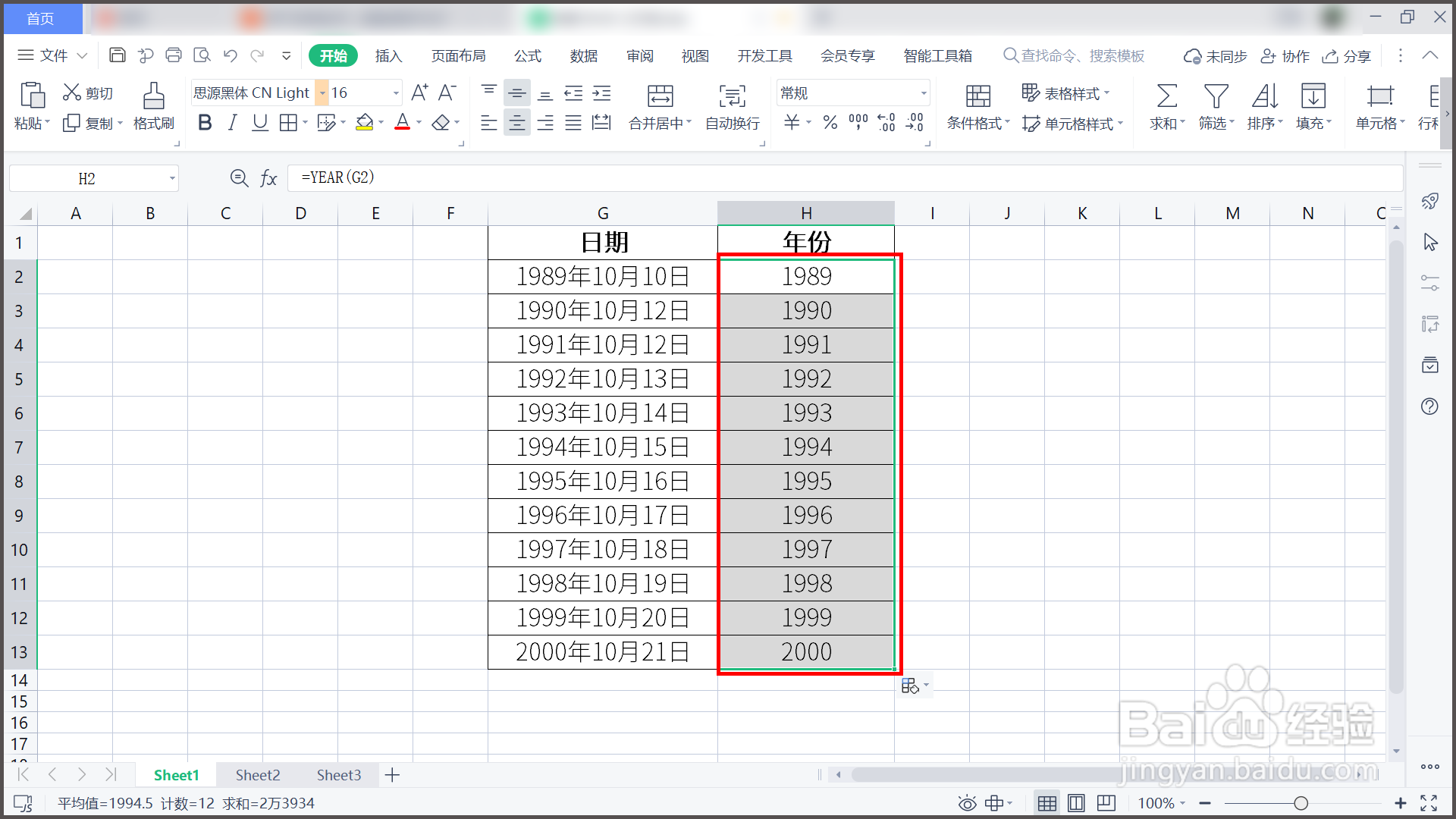Click the 分享 share button
The width and height of the screenshot is (1456, 819).
coord(1347,56)
